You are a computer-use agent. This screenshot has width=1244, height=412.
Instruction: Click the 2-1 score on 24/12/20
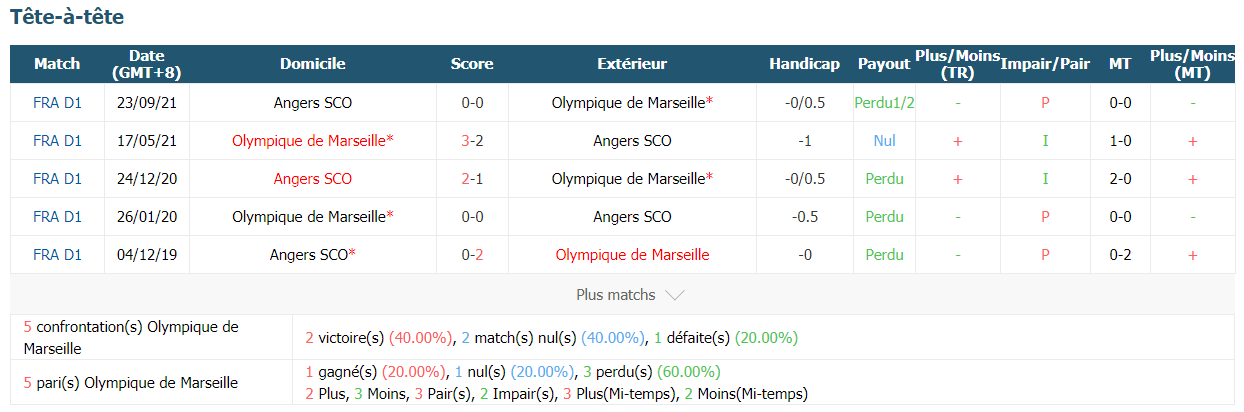tap(472, 178)
